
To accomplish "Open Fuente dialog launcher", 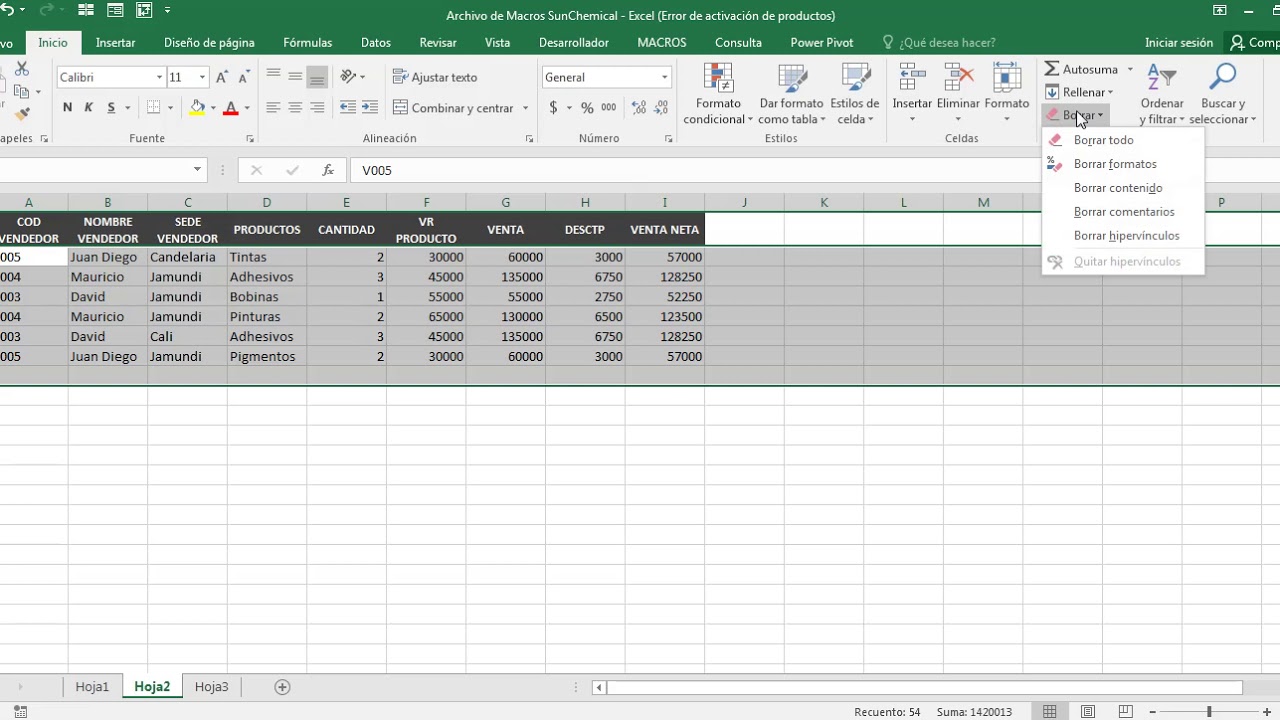I will tap(250, 139).
